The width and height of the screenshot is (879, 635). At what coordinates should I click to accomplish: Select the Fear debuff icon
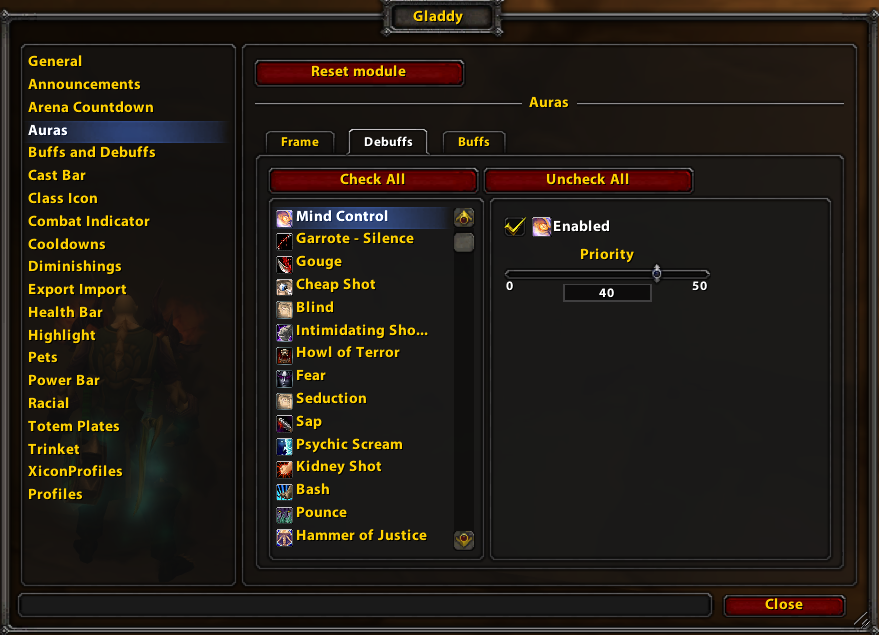284,378
